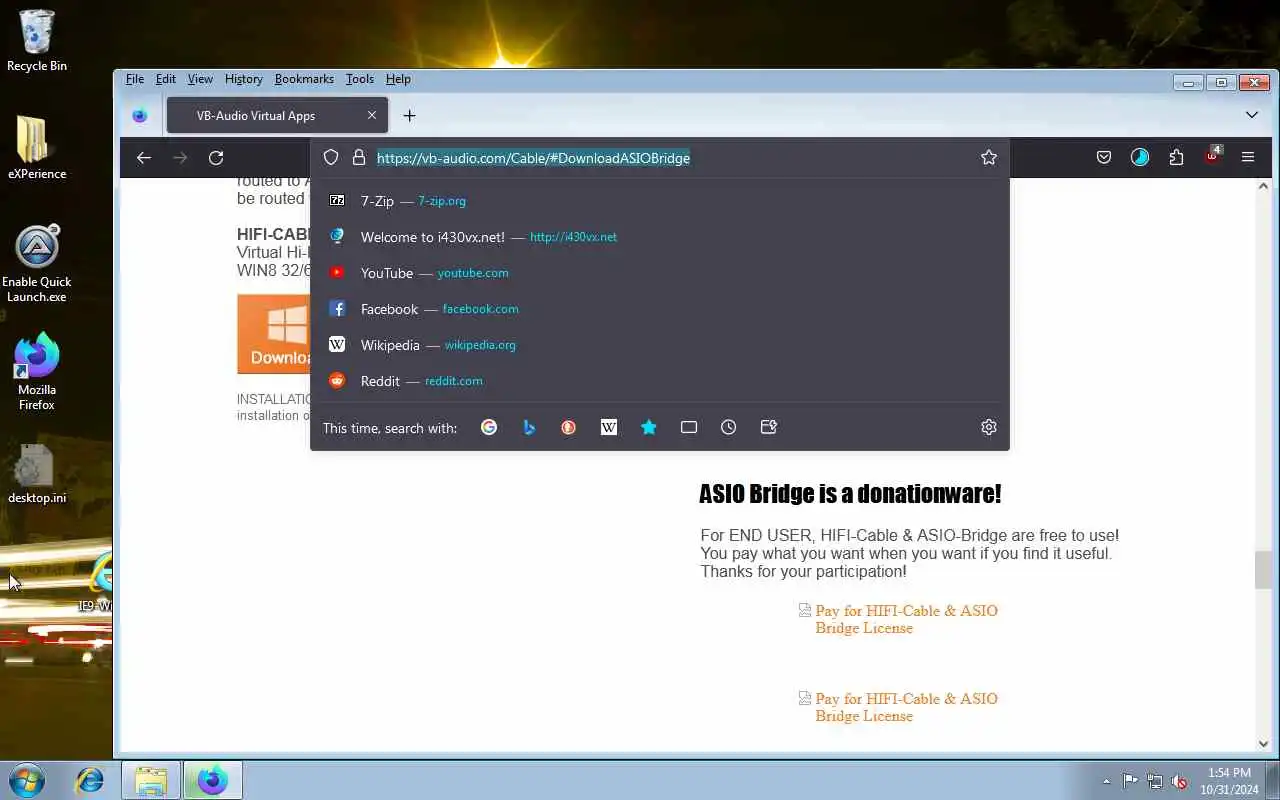Select Enable Quick Launch.exe desktop icon
The width and height of the screenshot is (1280, 800).
point(37,264)
